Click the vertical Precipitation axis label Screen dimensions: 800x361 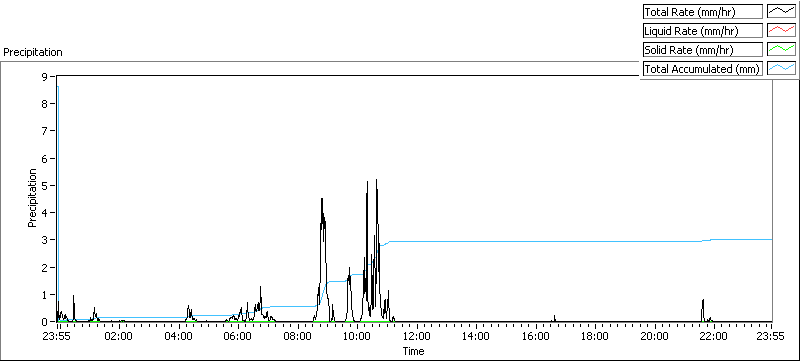click(33, 198)
